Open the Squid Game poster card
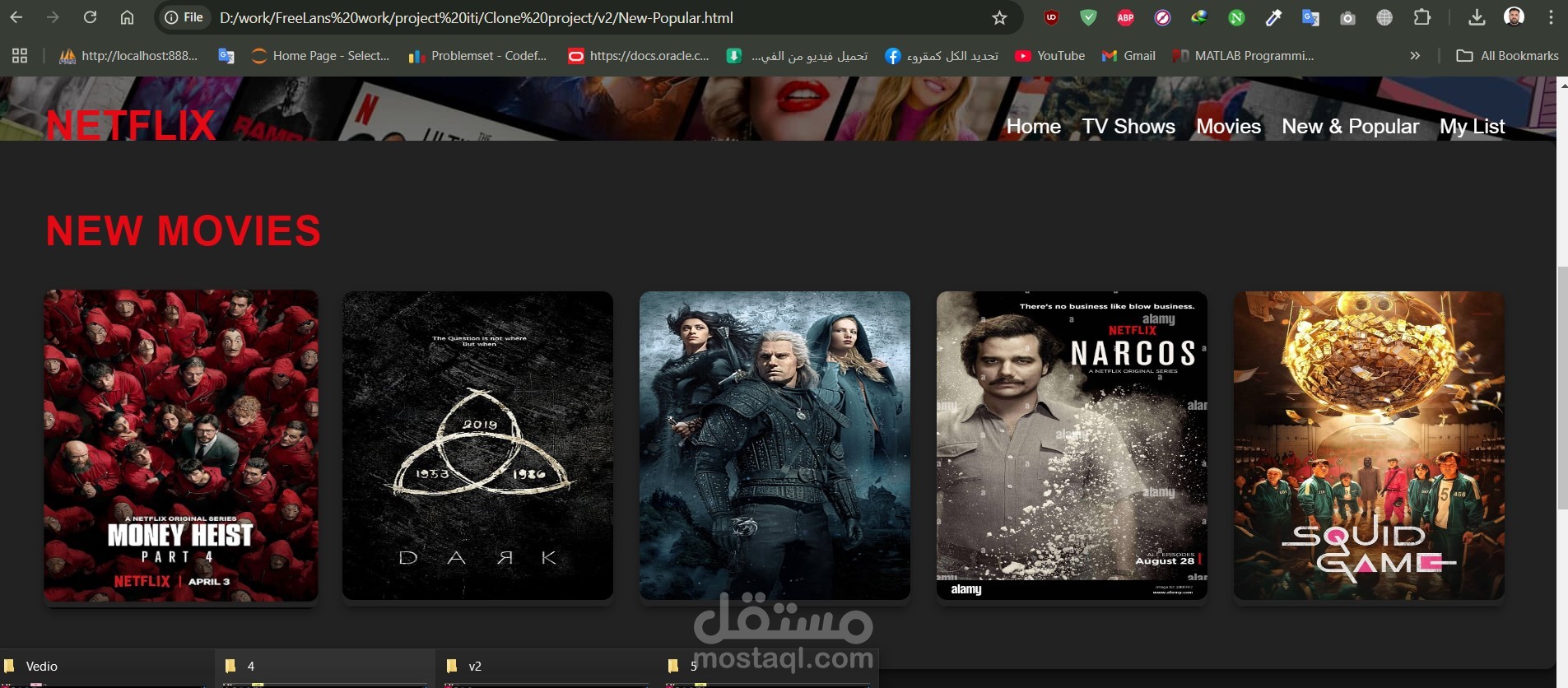The height and width of the screenshot is (688, 1568). pyautogui.click(x=1369, y=445)
